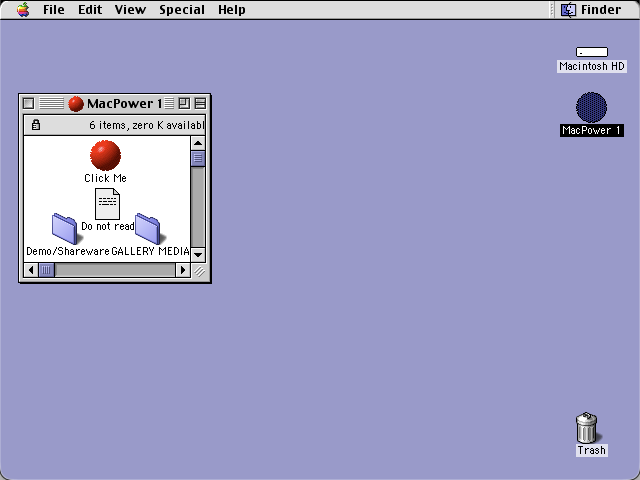The image size is (640, 480).
Task: Open the Special menu
Action: (182, 9)
